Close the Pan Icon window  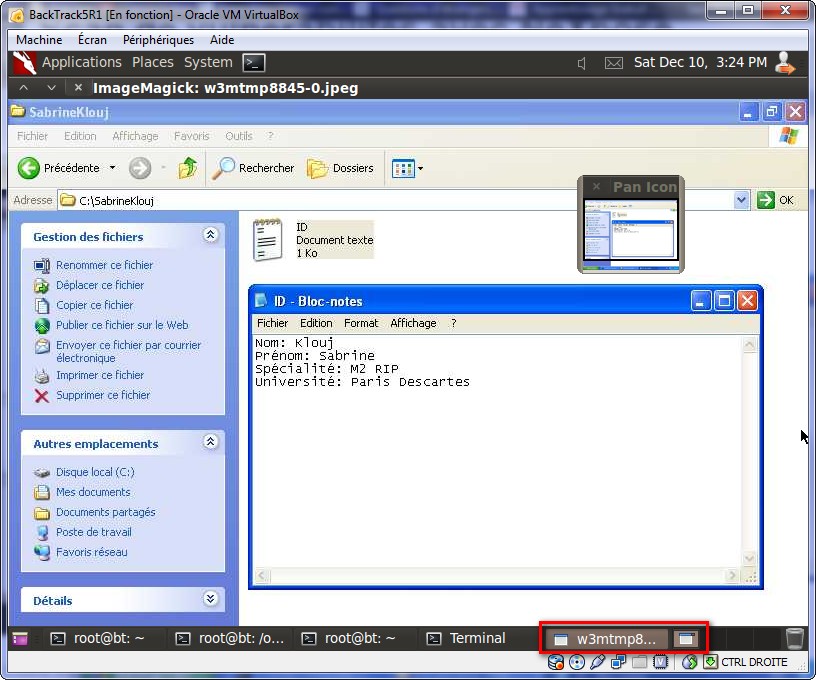point(596,186)
